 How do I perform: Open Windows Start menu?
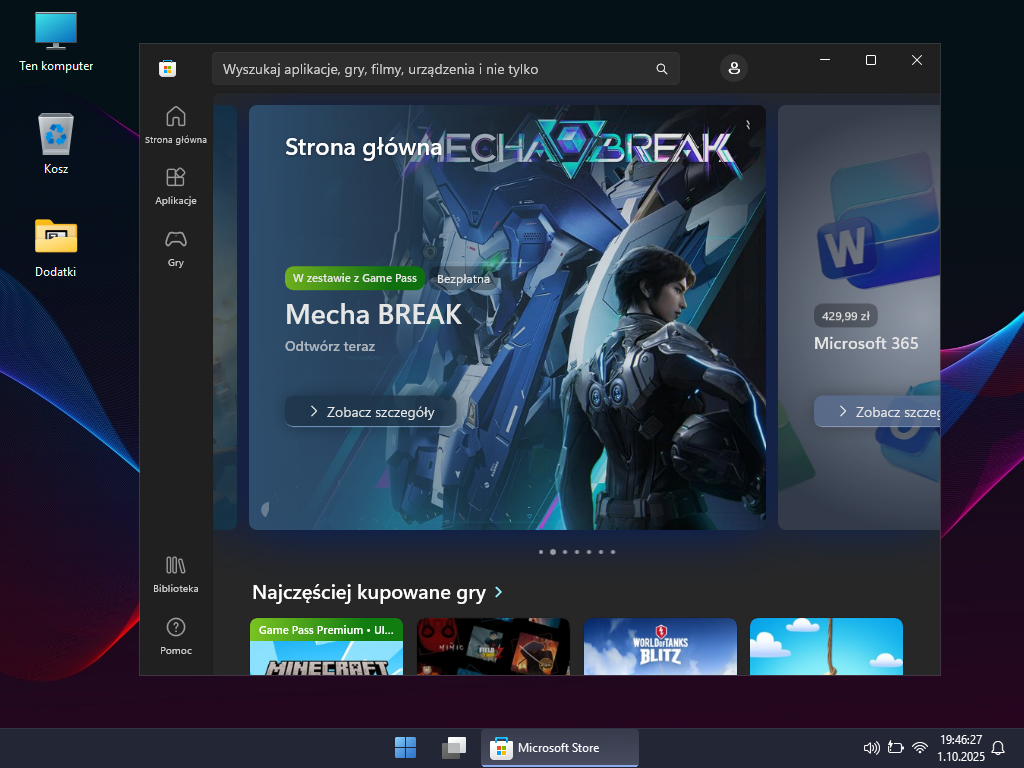[405, 747]
